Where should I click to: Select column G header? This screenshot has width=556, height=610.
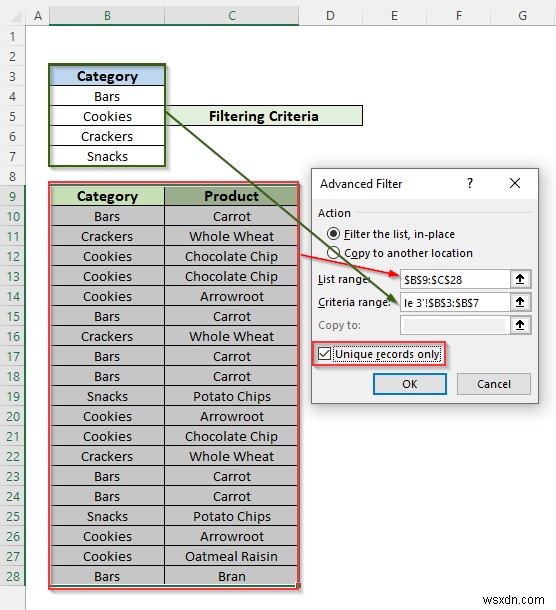pyautogui.click(x=523, y=16)
